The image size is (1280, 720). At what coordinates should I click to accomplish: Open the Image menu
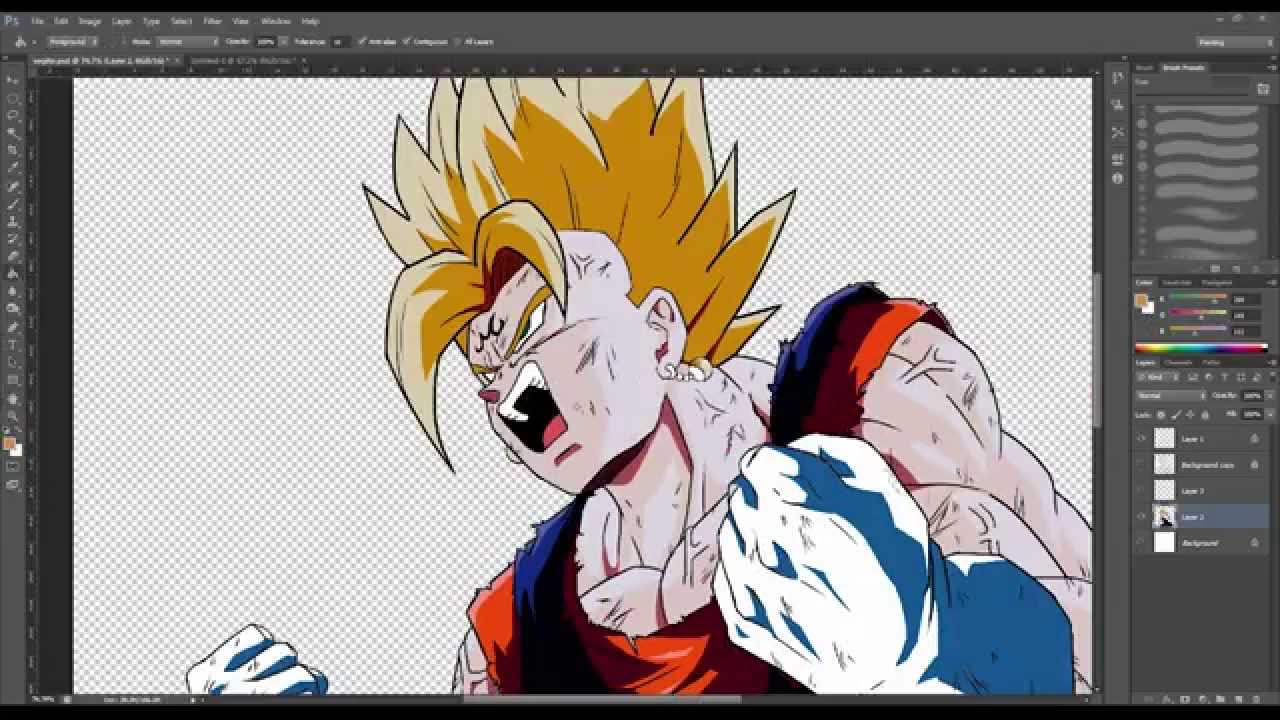coord(89,21)
